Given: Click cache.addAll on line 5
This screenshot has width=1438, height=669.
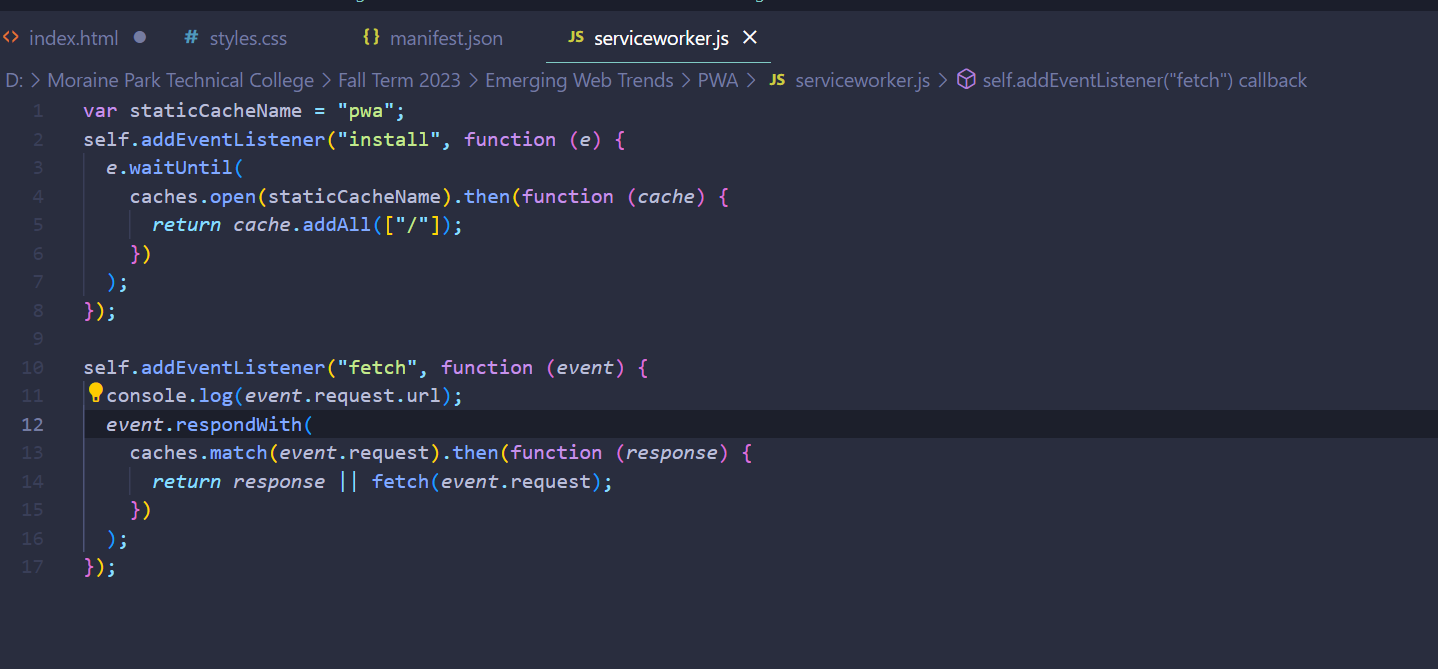Looking at the screenshot, I should 302,225.
